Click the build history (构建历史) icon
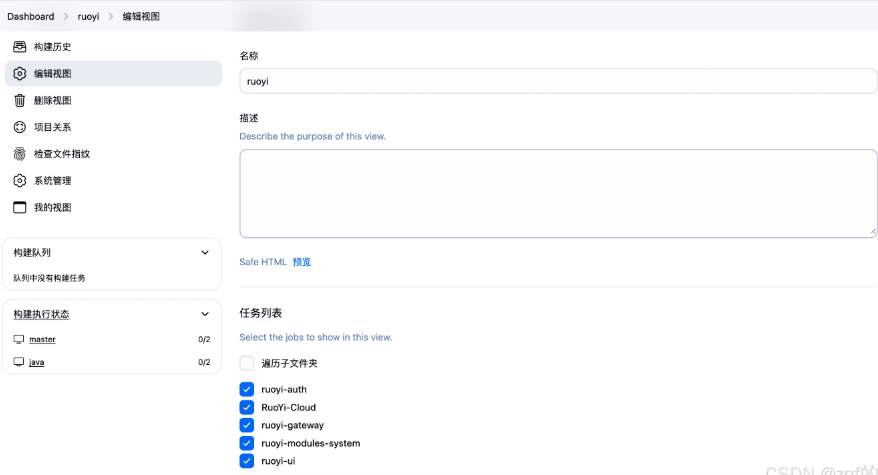The image size is (878, 475). pos(19,47)
